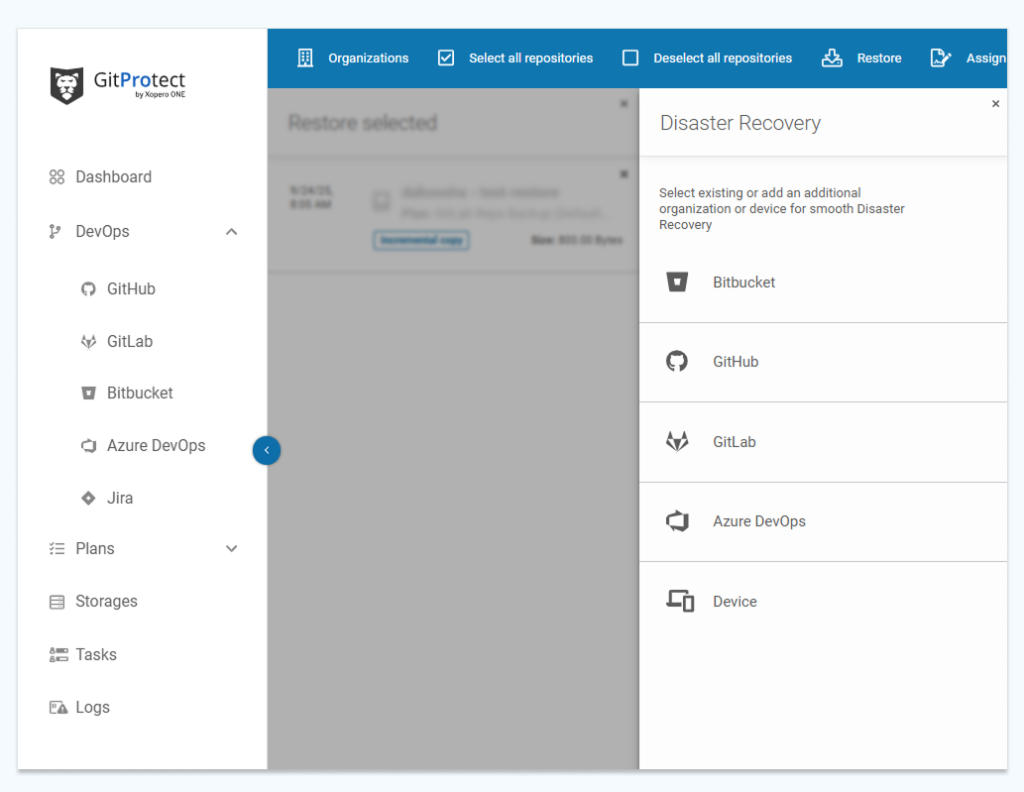The image size is (1024, 792).
Task: Close the Disaster Recovery panel
Action: click(x=995, y=104)
